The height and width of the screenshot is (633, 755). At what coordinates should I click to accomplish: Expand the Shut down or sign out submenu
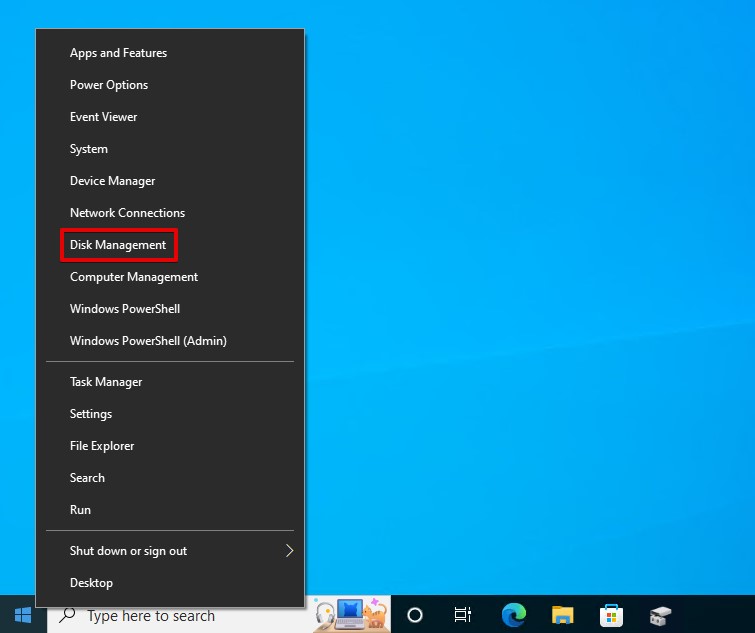point(170,551)
